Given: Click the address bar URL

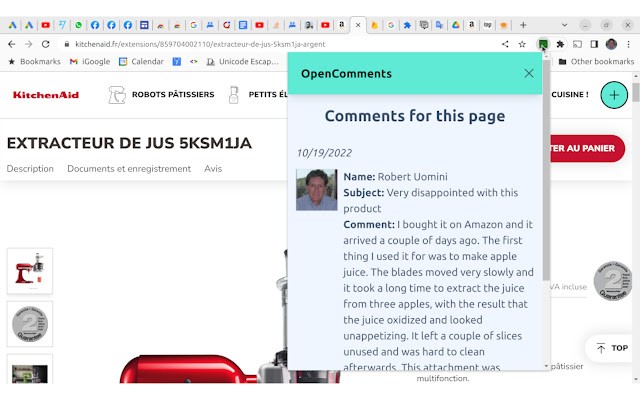Looking at the screenshot, I should point(200,44).
